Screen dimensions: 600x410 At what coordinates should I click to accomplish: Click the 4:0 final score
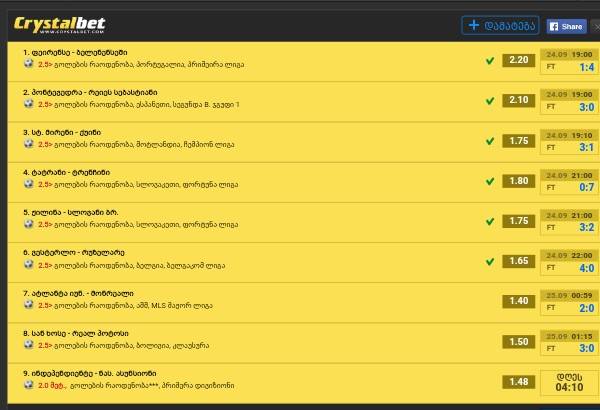pyautogui.click(x=587, y=268)
